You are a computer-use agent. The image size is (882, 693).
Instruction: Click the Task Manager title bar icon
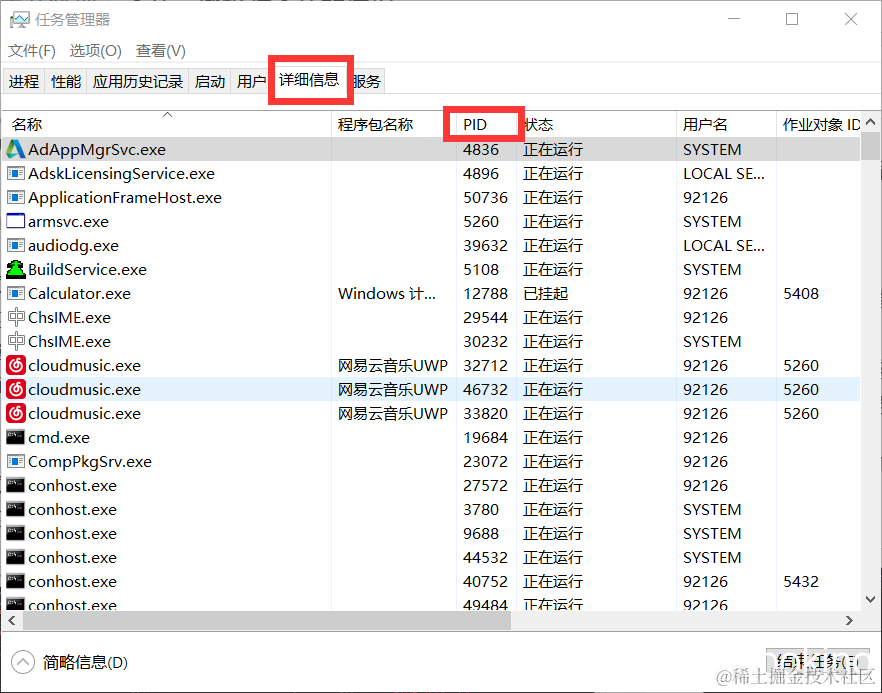coord(20,20)
